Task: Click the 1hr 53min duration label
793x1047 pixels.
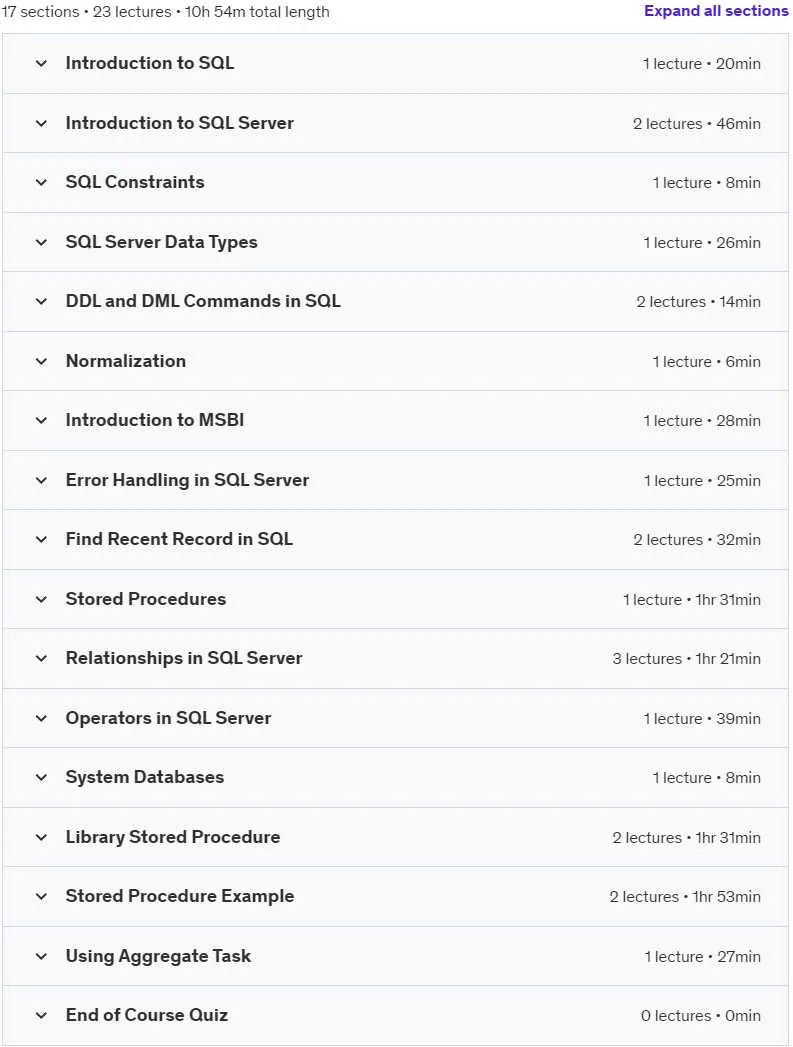Action: pos(726,897)
